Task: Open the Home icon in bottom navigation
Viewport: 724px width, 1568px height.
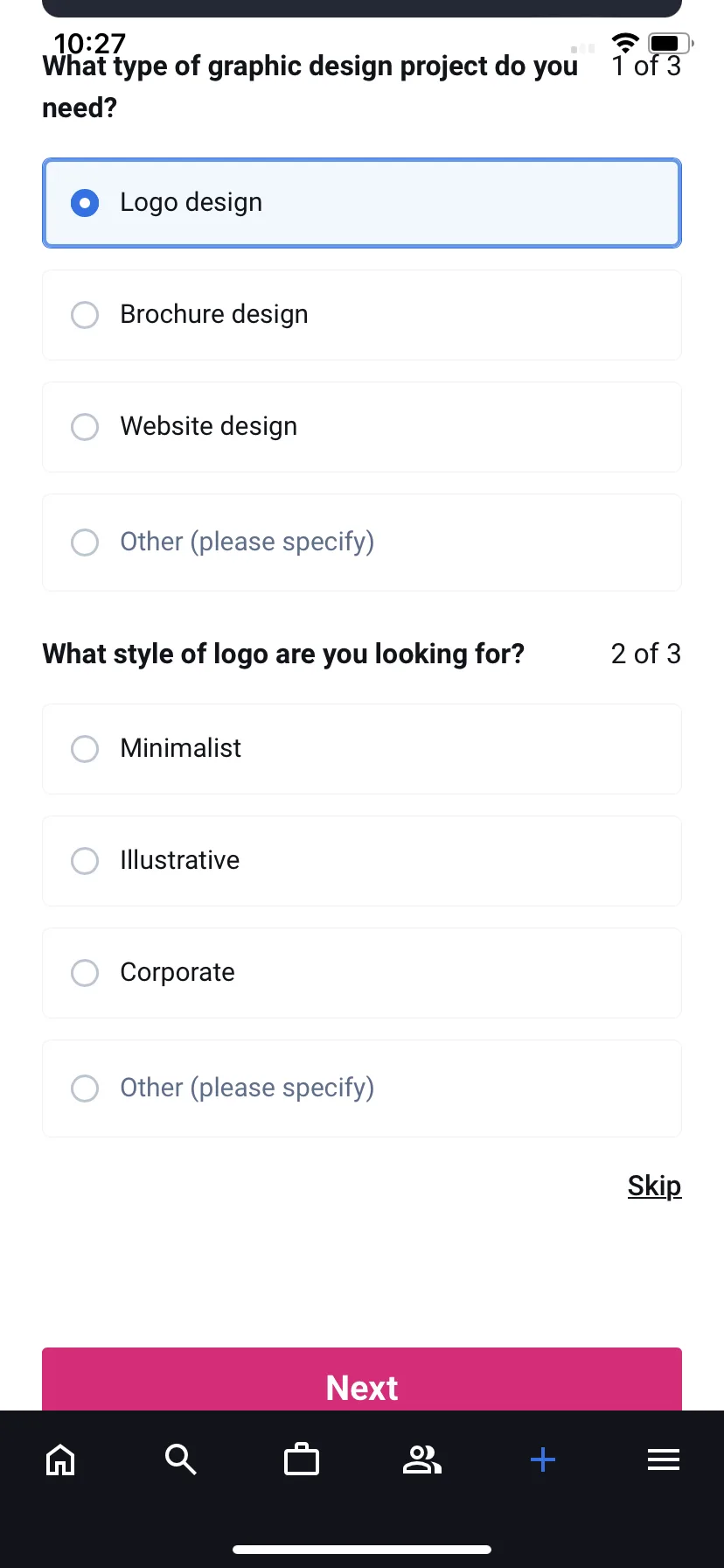Action: pyautogui.click(x=60, y=1459)
